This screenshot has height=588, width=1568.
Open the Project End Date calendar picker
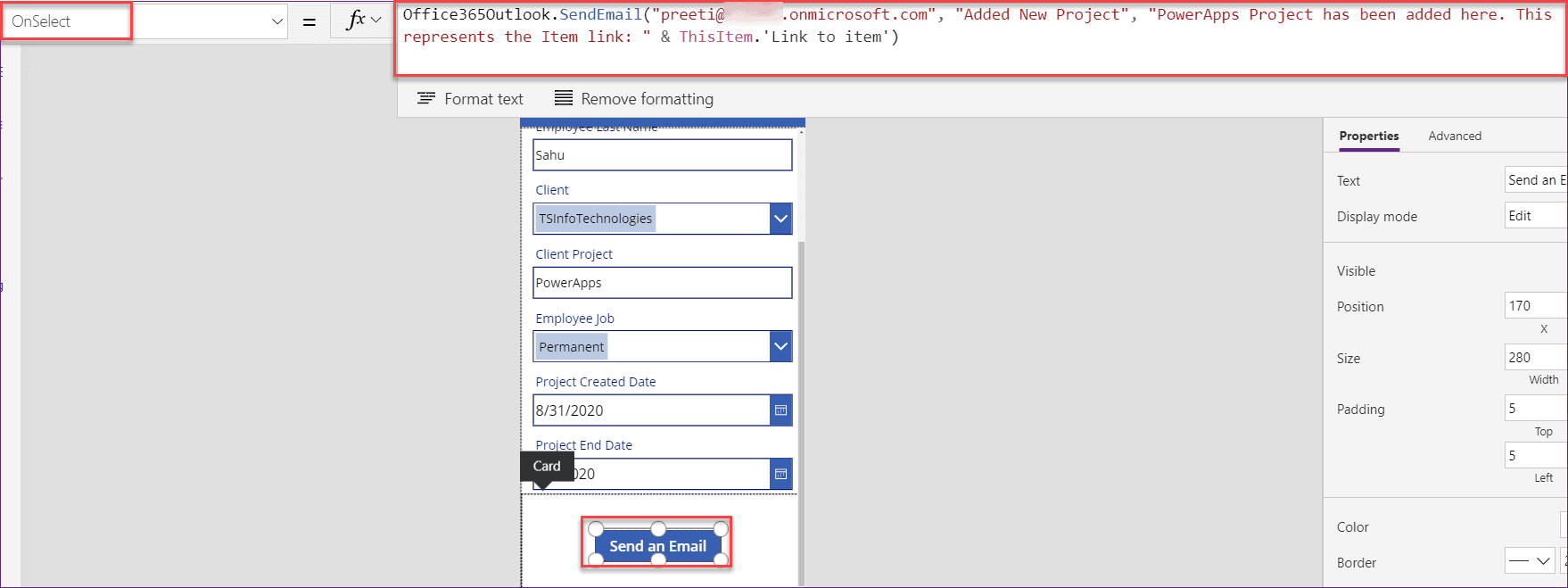point(780,474)
